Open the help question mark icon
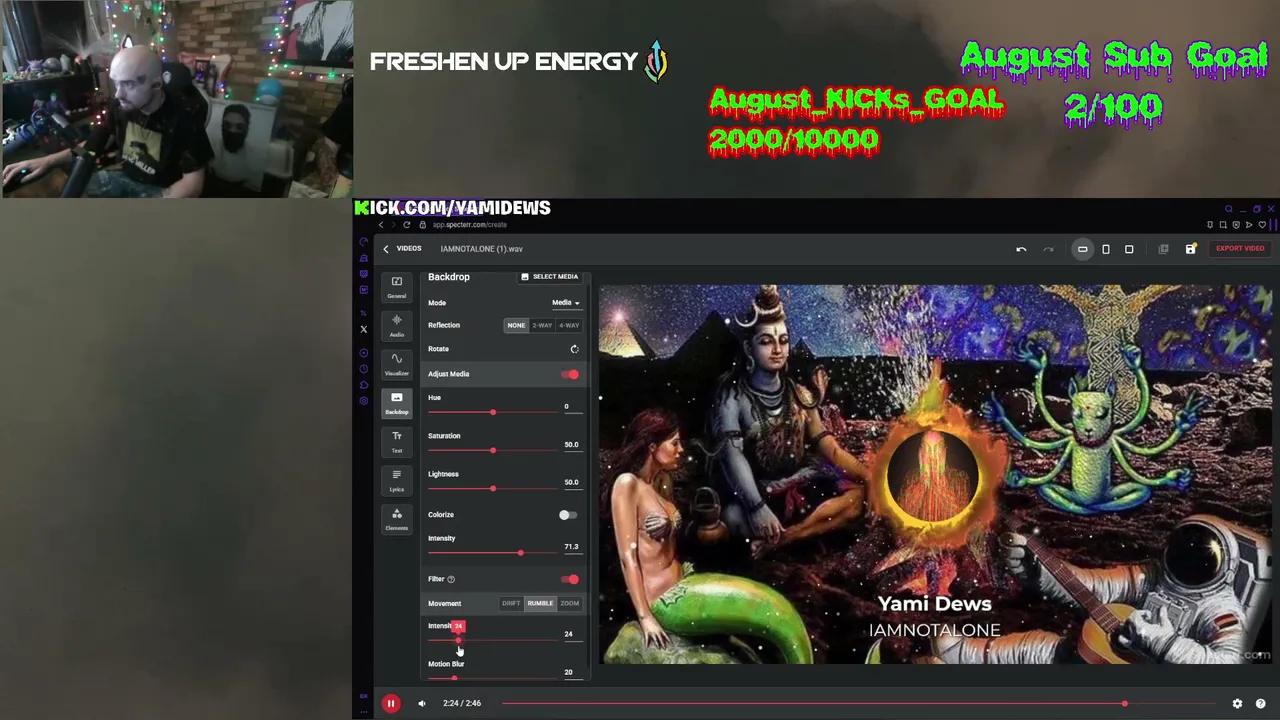The height and width of the screenshot is (720, 1280). click(1260, 704)
